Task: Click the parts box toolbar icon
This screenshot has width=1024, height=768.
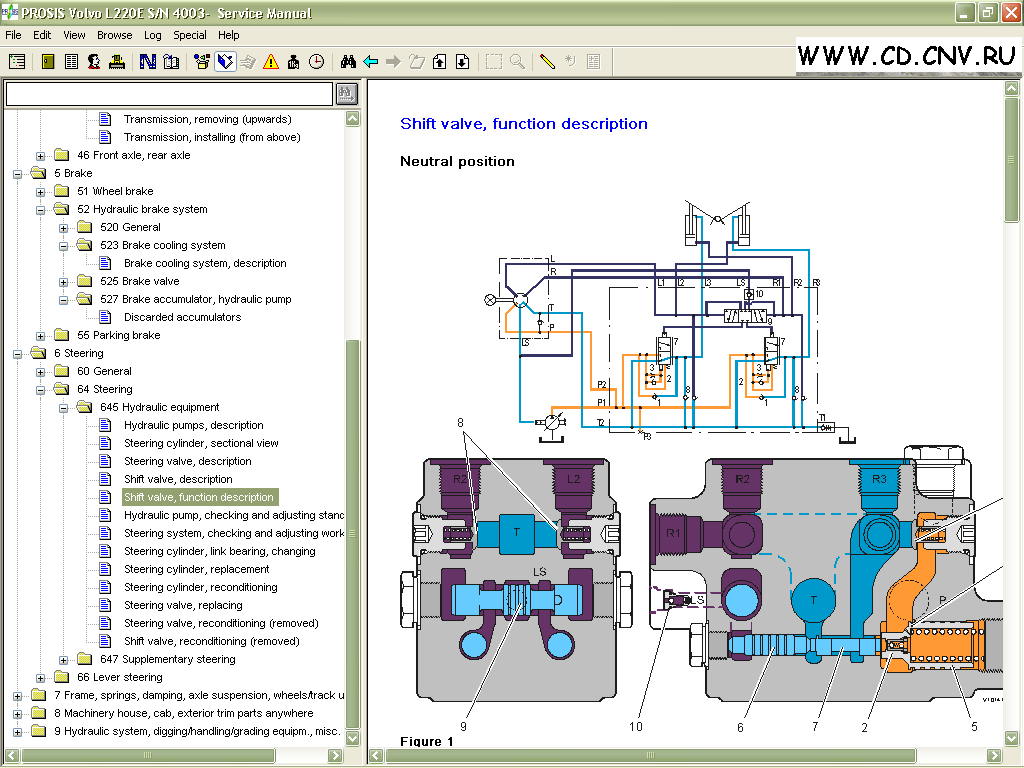Action: point(202,61)
